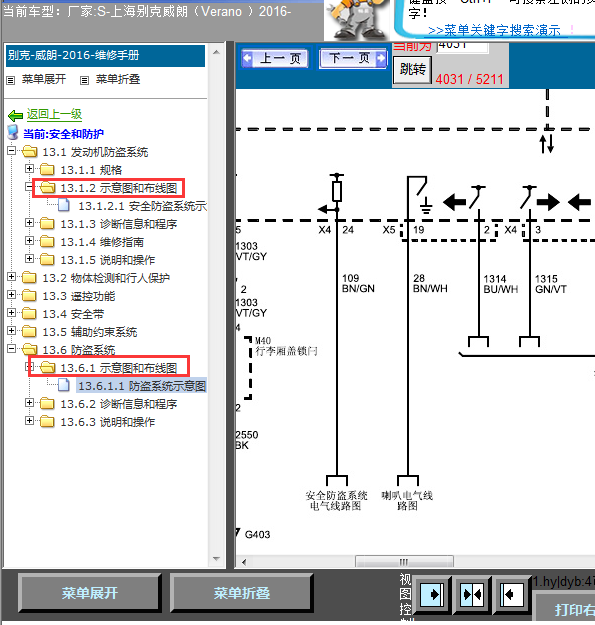Image resolution: width=595 pixels, height=625 pixels.
Task: Click folder icon of 13.2 物体检测和行人保护
Action: [29, 277]
